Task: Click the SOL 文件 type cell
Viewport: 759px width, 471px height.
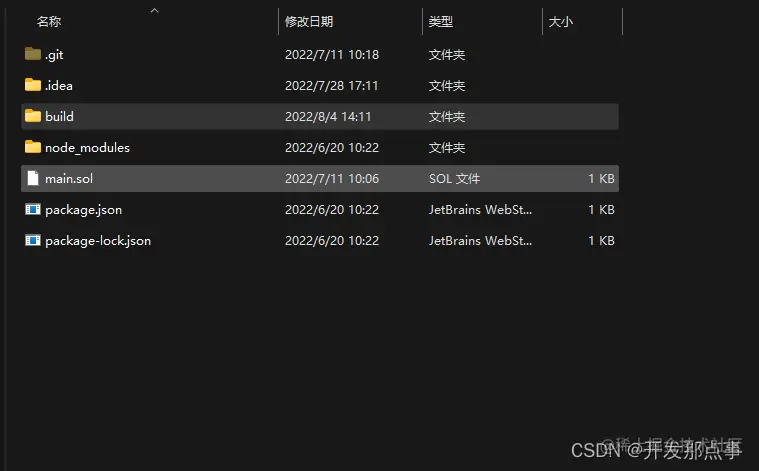Action: [x=455, y=179]
